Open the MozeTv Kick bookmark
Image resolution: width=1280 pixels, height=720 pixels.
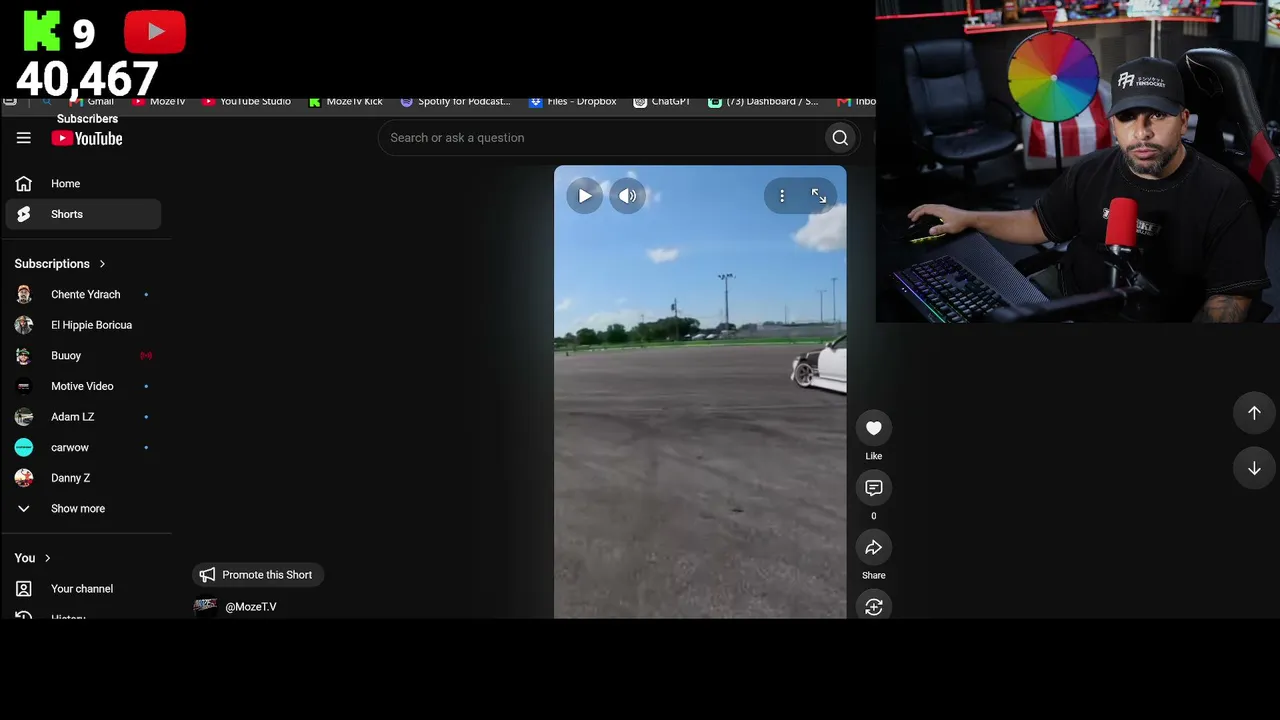[346, 101]
